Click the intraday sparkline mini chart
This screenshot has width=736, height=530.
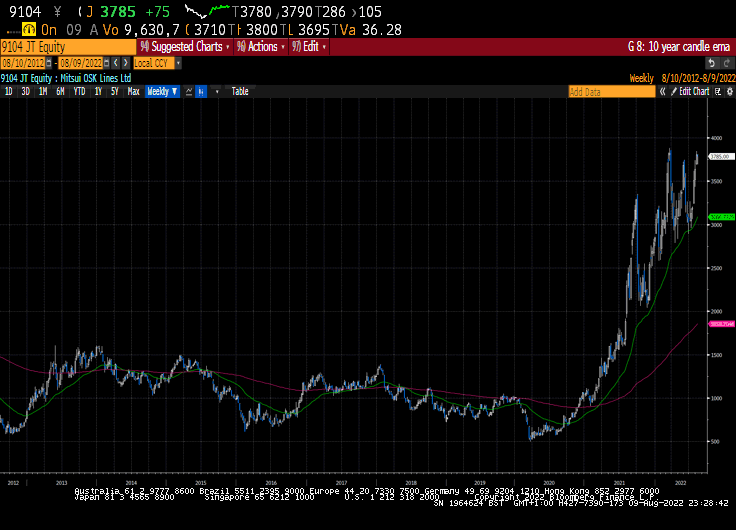click(x=206, y=11)
